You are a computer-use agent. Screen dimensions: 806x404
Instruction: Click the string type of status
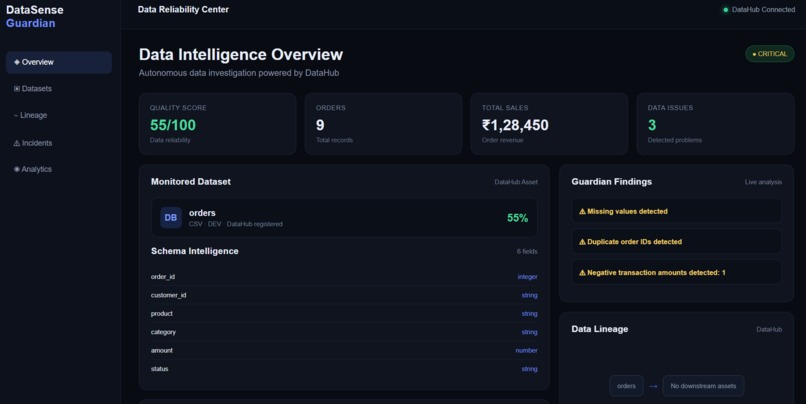(529, 369)
